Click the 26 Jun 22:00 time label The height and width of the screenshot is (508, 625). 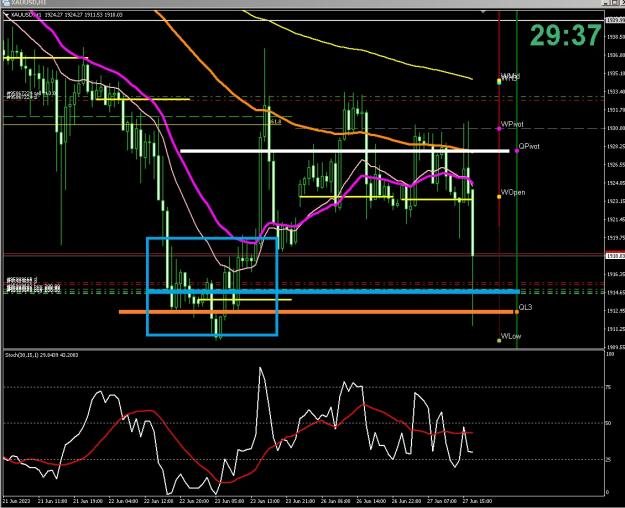click(x=407, y=501)
